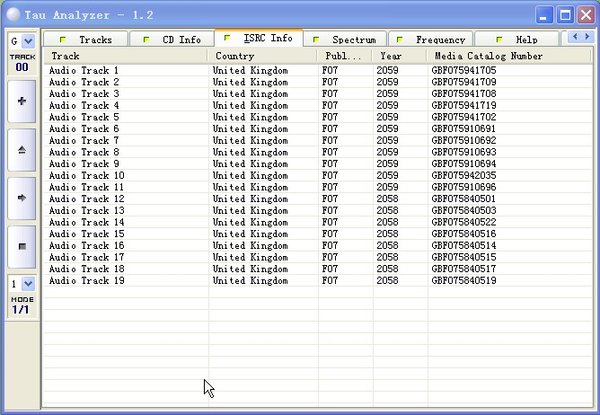
Task: Click catalog number GBF075840522
Action: click(x=464, y=222)
